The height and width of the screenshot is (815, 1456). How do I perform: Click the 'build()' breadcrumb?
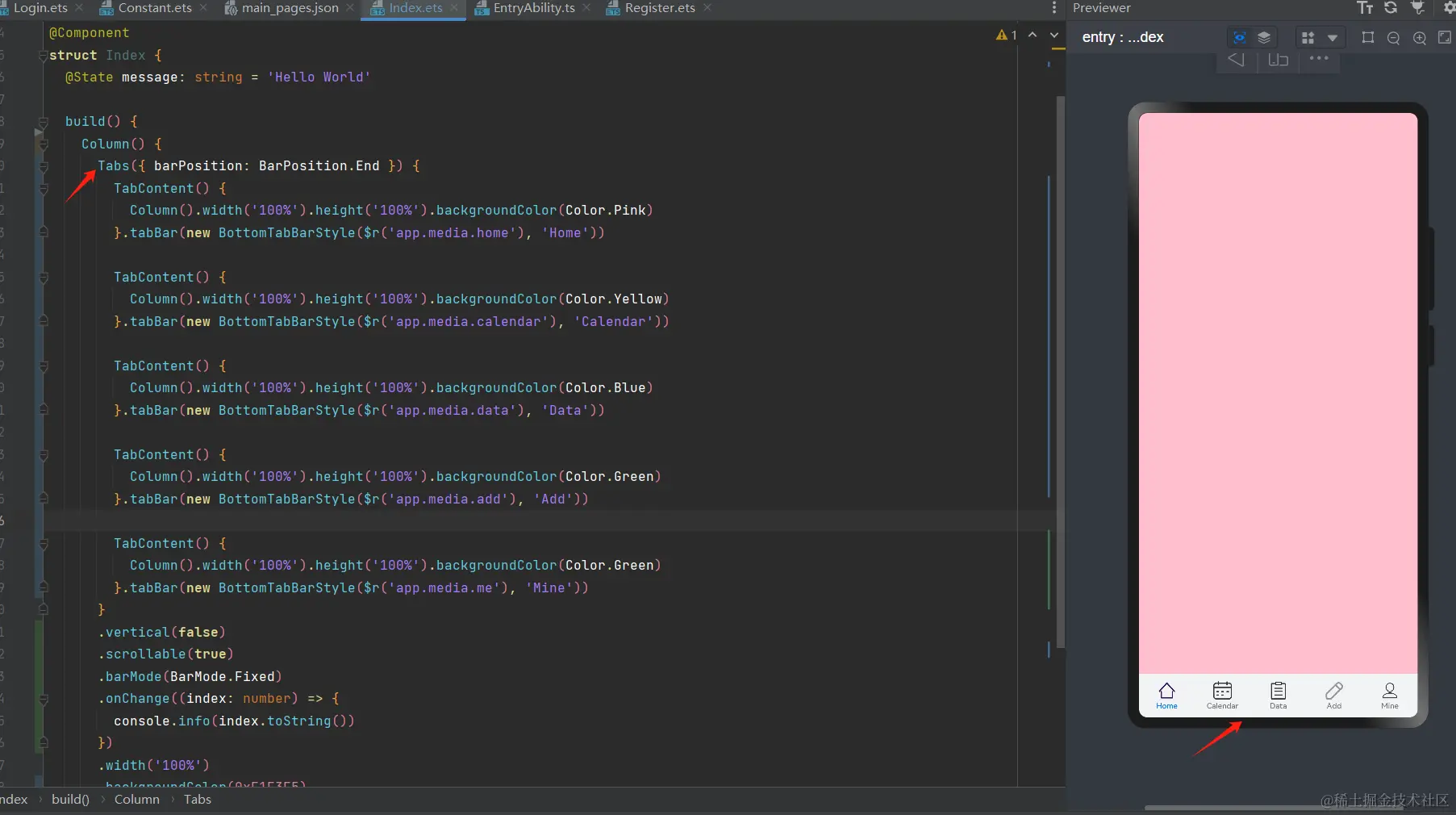70,800
